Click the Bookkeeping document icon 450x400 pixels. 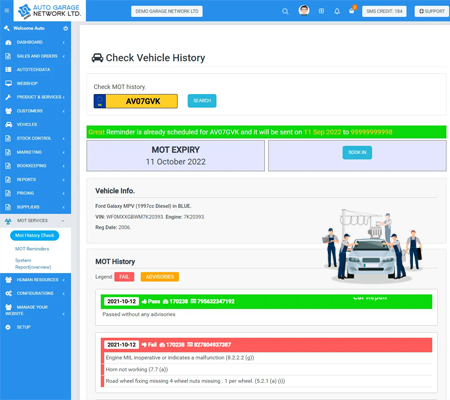[8, 166]
